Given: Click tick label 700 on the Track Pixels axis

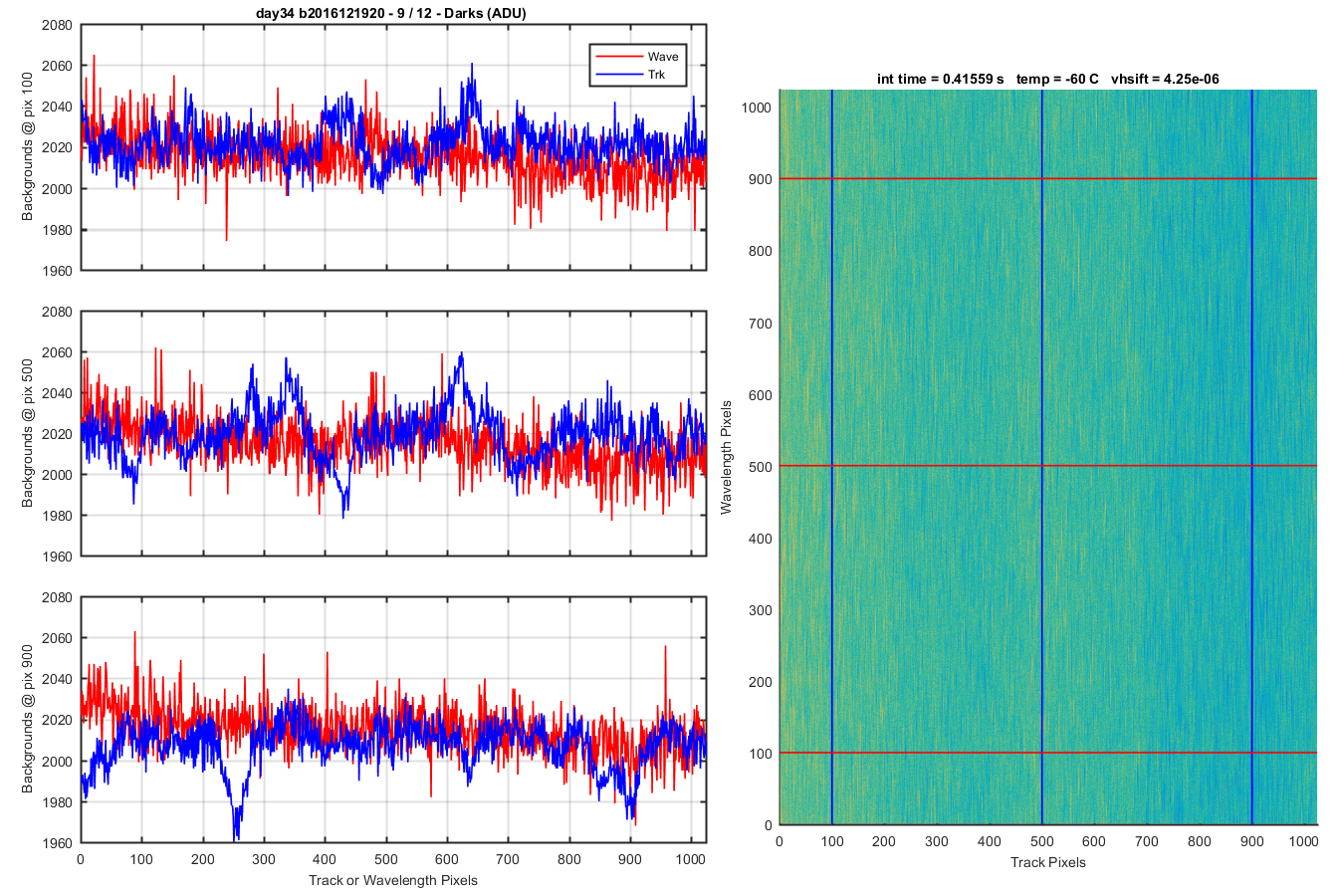Looking at the screenshot, I should 1147,841.
